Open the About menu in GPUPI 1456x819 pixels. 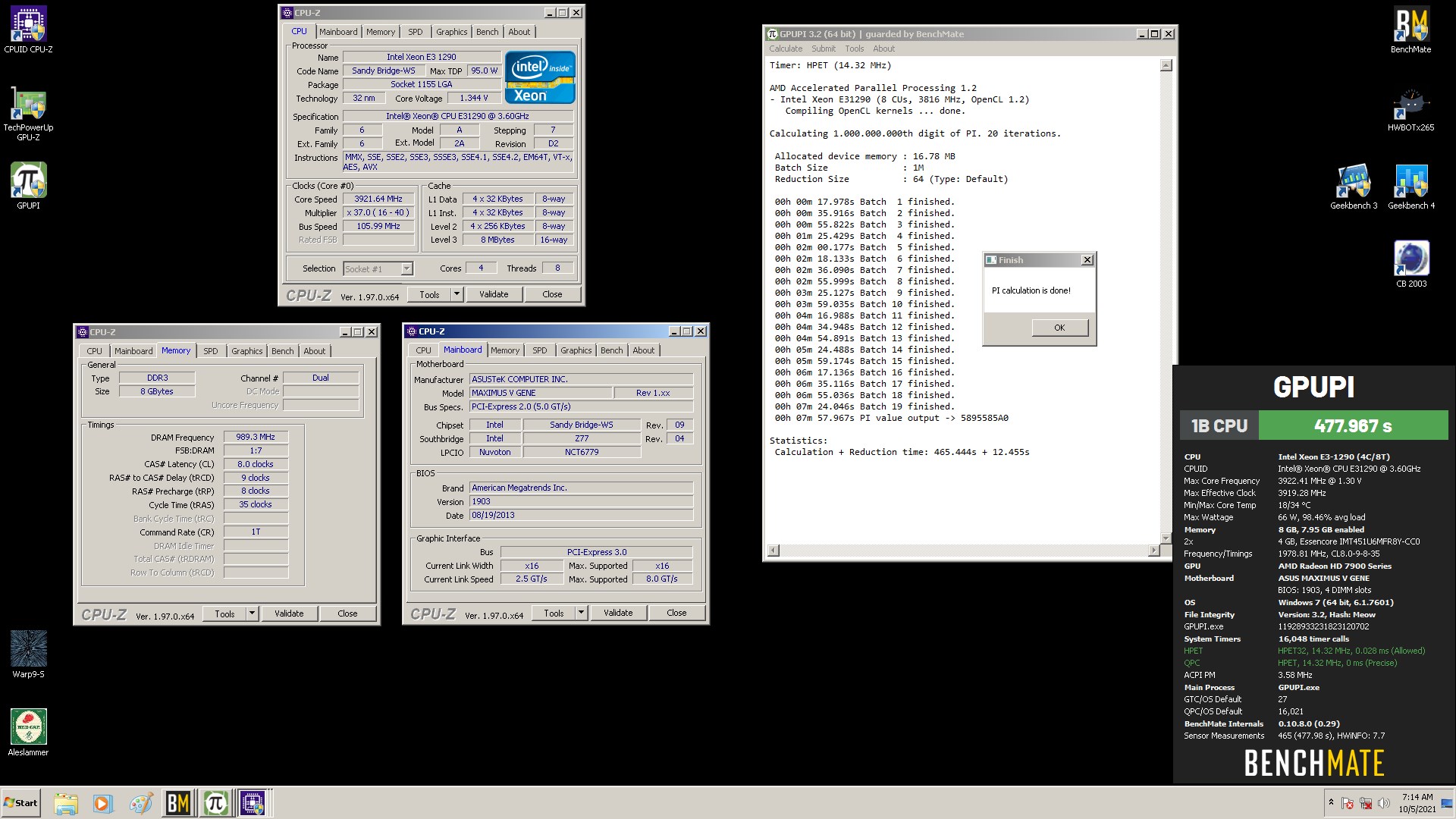883,49
